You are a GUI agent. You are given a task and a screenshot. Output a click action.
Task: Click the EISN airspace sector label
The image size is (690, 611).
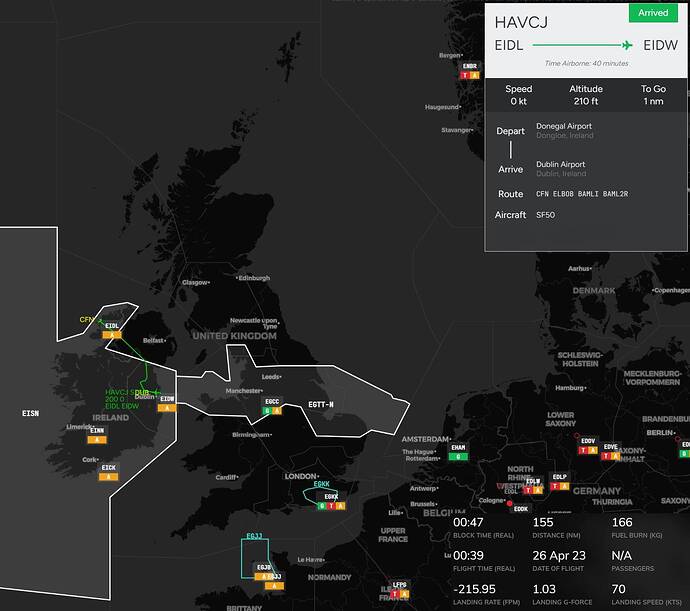tap(30, 413)
